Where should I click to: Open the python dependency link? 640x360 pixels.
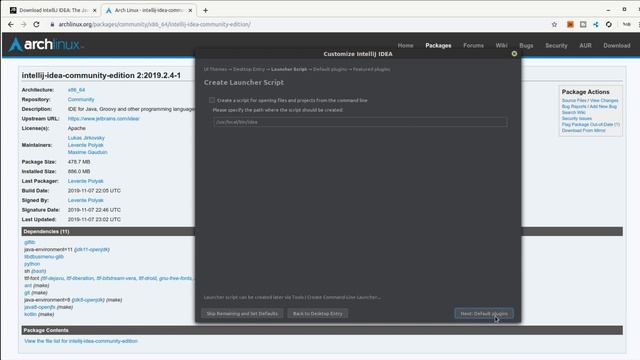pos(32,264)
